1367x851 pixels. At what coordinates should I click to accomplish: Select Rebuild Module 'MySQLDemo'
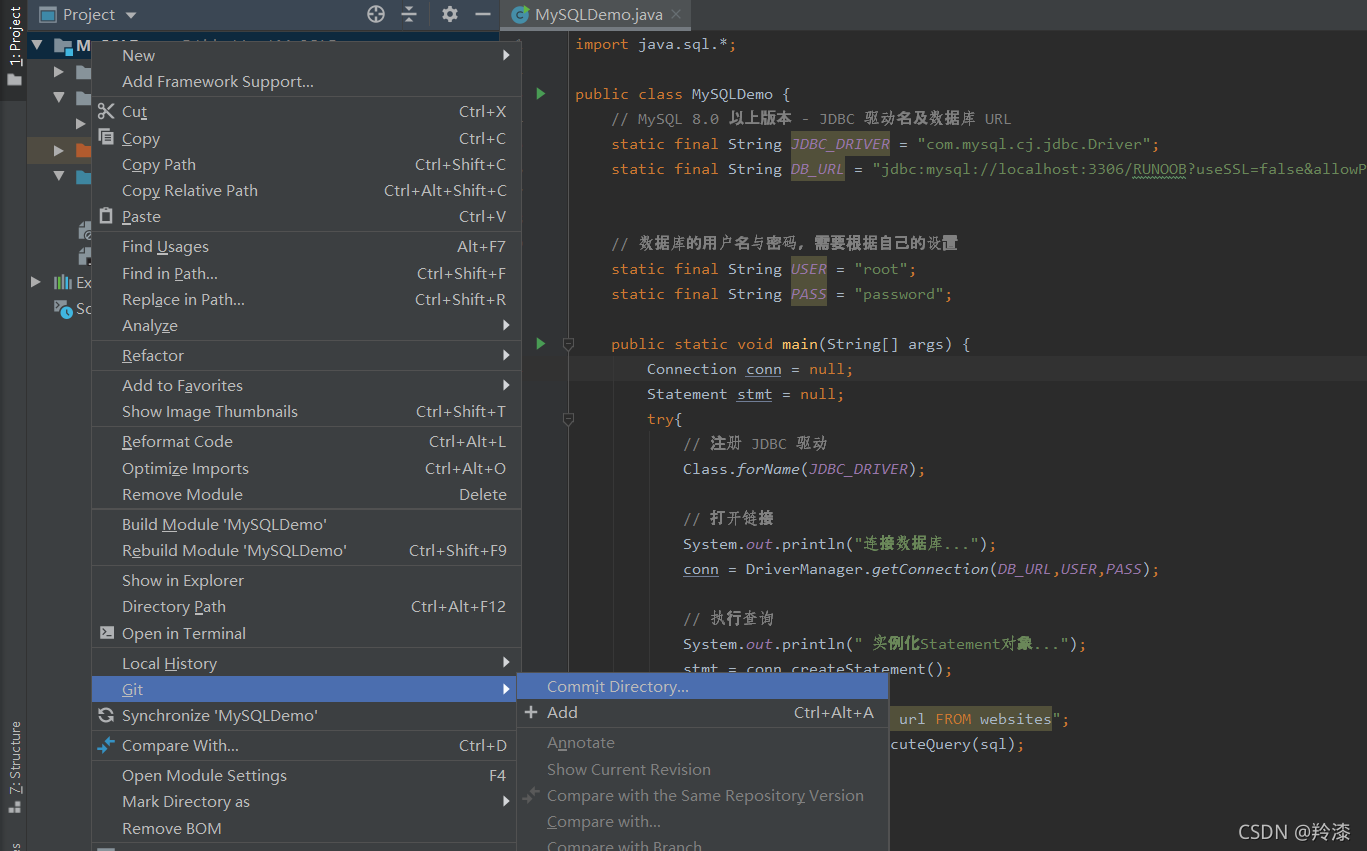click(x=306, y=550)
